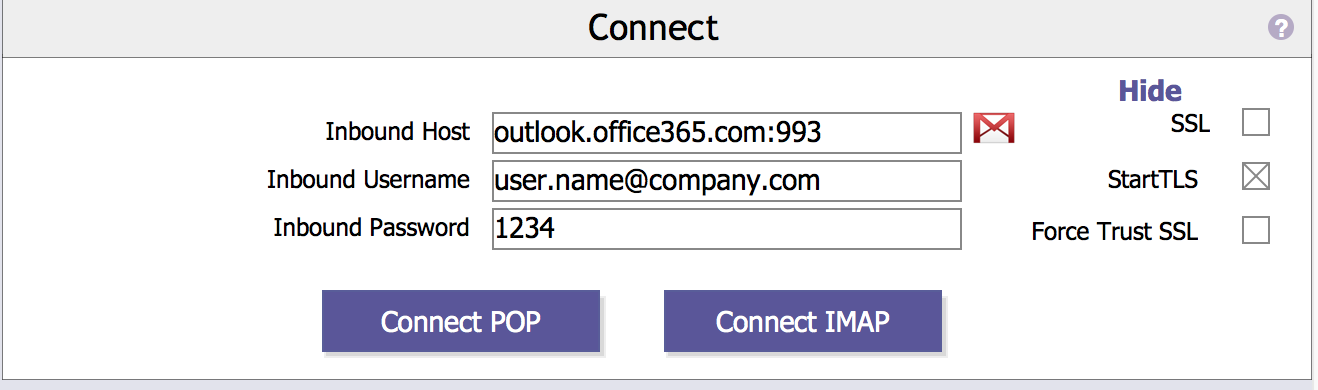
Task: Click the SSL label text
Action: 1189,125
